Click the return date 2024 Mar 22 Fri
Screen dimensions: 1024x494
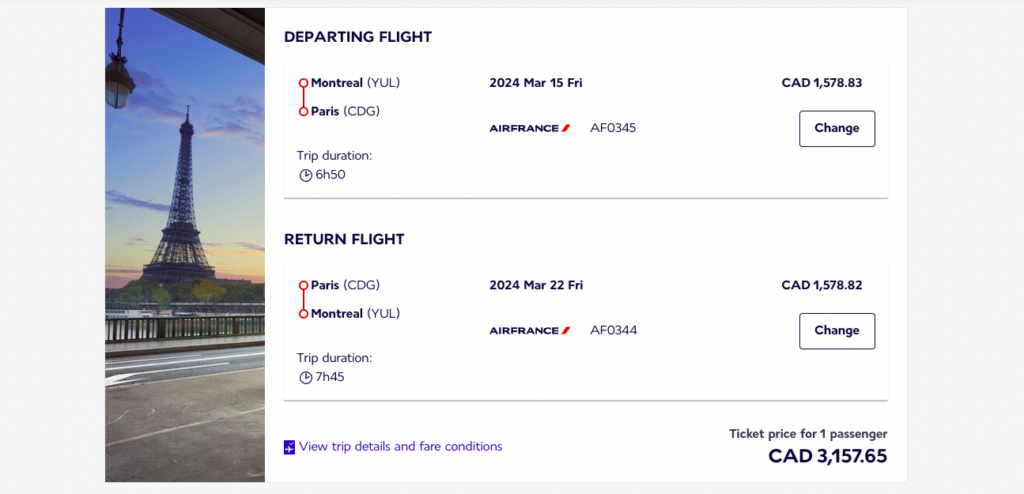click(x=536, y=285)
